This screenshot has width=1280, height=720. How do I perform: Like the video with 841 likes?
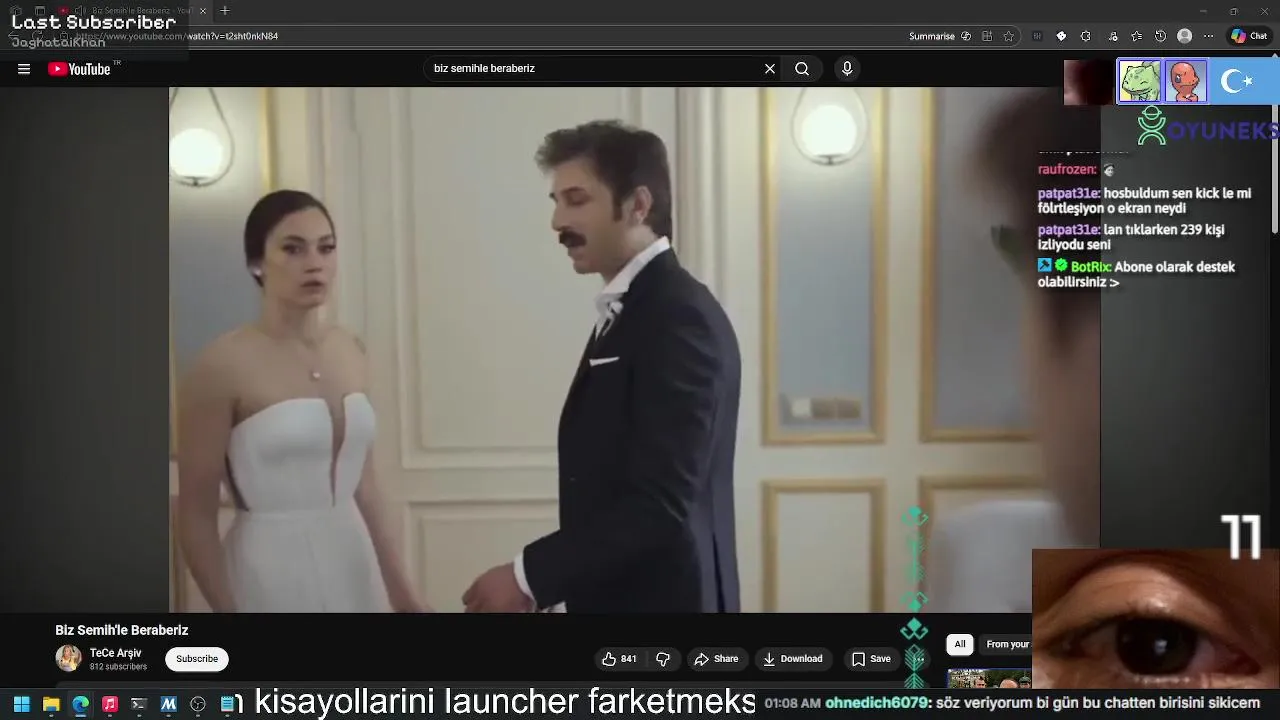click(619, 659)
